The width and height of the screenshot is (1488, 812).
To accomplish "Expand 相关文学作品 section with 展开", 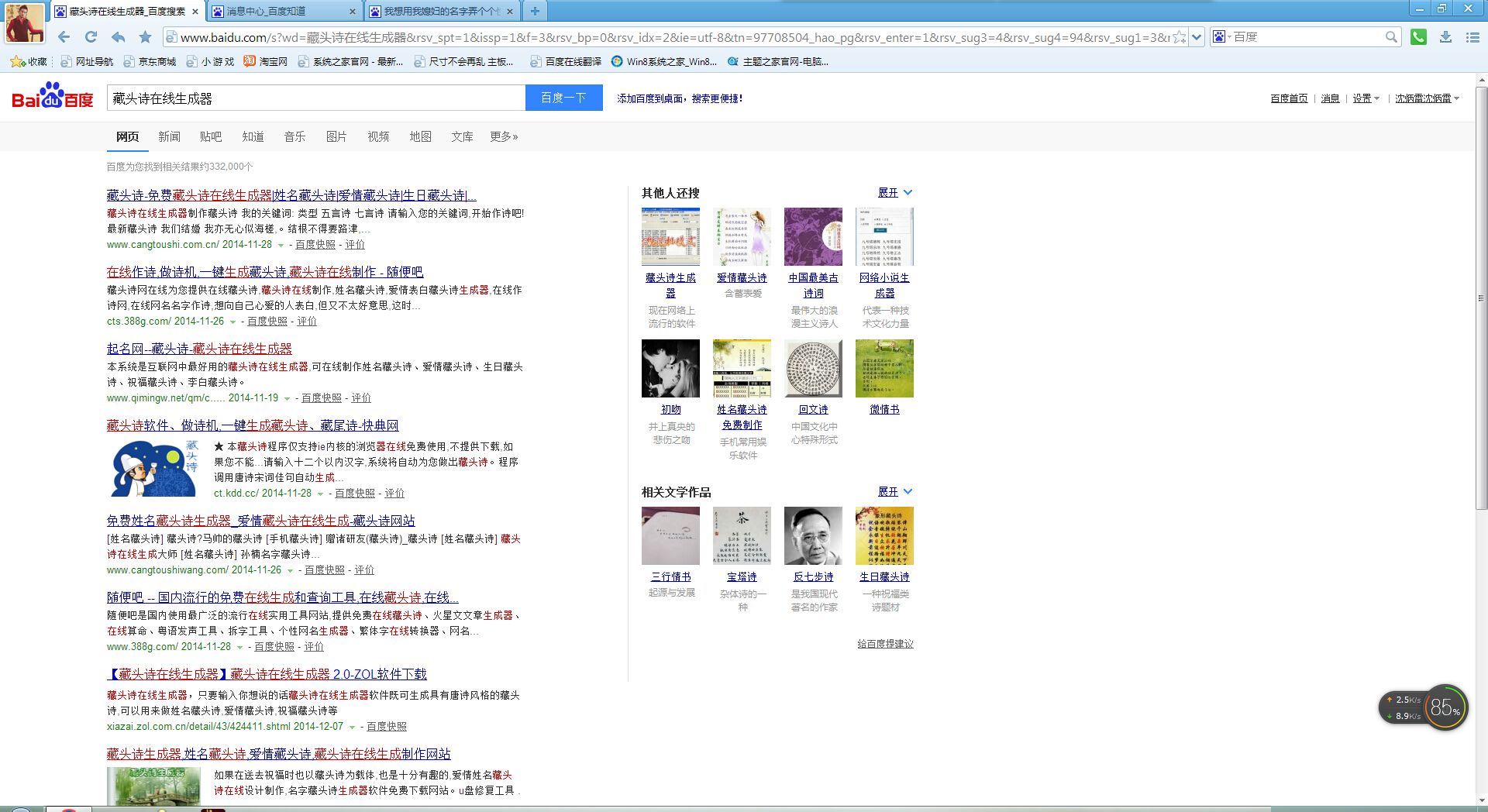I will click(895, 491).
